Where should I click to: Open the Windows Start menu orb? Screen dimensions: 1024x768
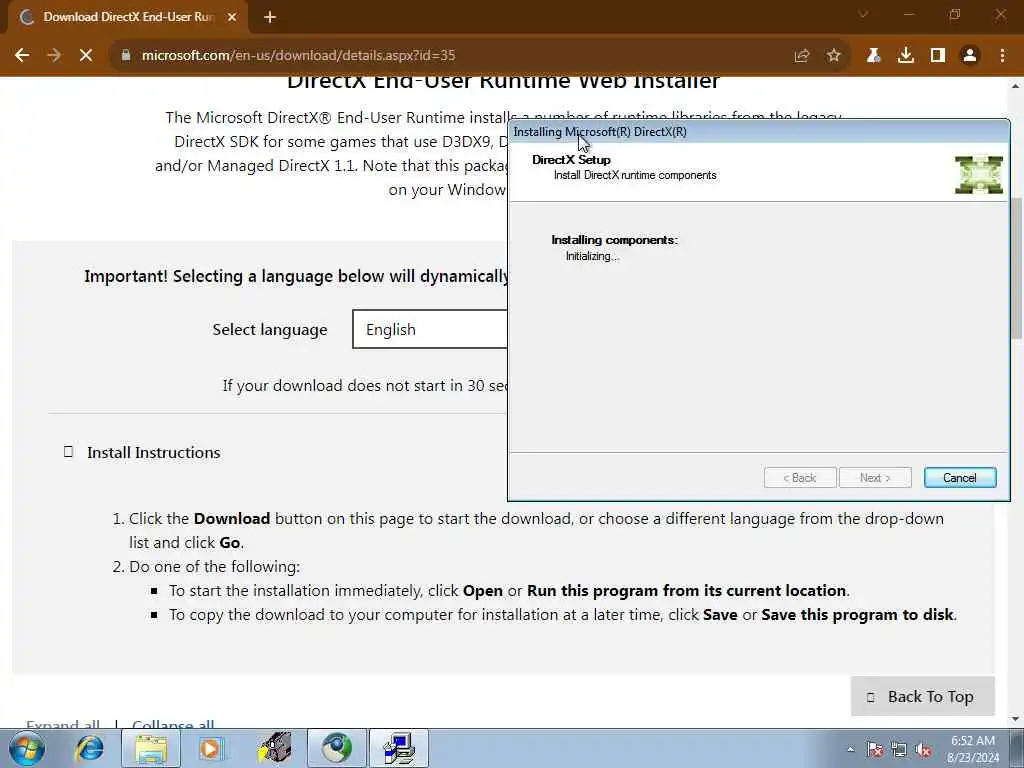click(27, 748)
